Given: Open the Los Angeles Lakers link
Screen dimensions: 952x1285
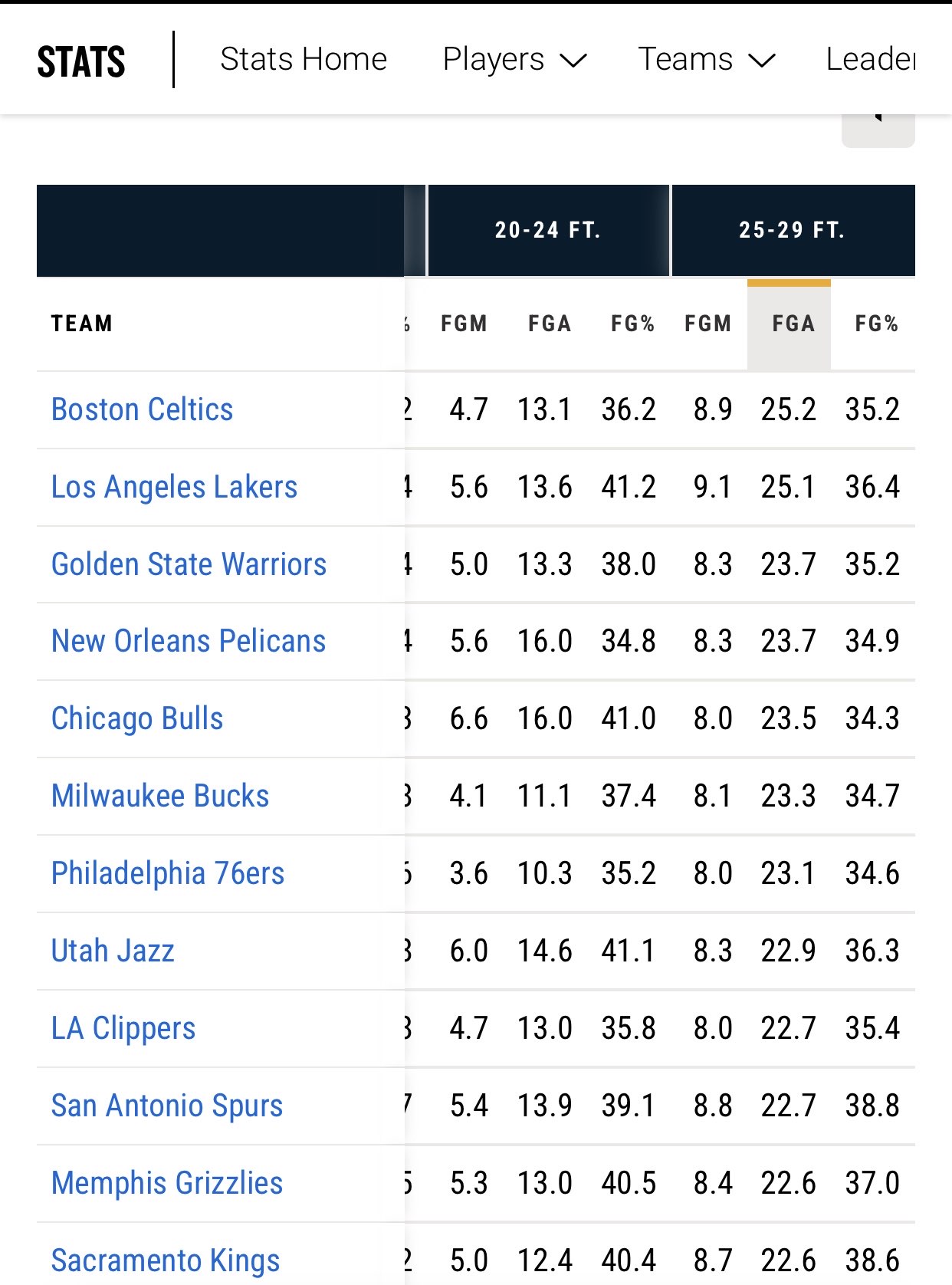Looking at the screenshot, I should tap(175, 487).
